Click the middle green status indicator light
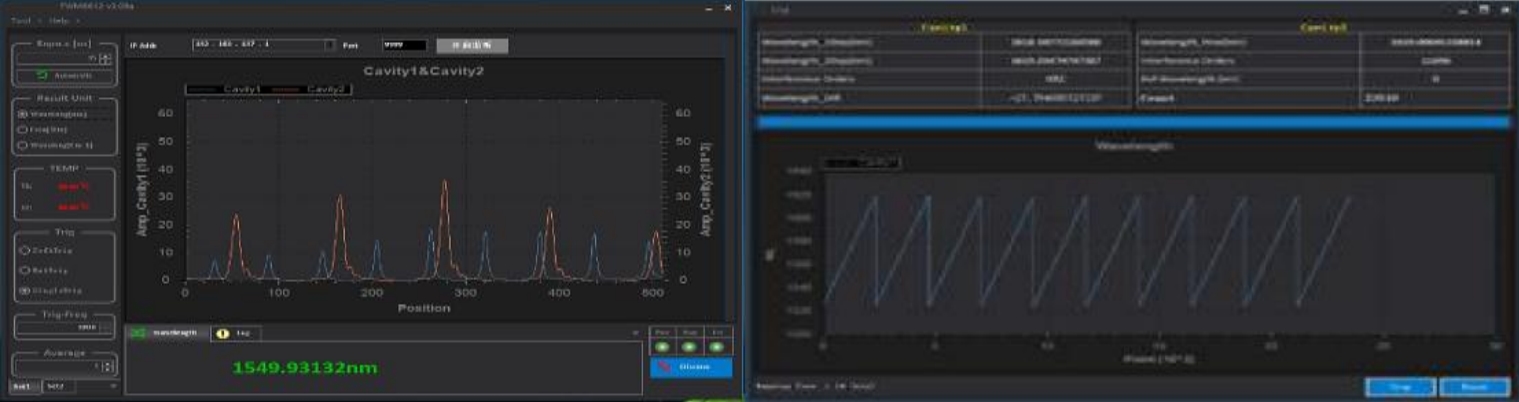 [690, 347]
